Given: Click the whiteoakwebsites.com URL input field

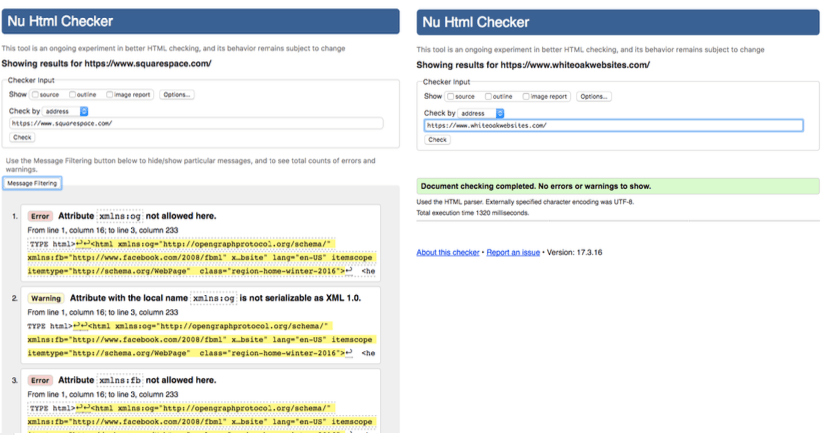Looking at the screenshot, I should (x=614, y=125).
